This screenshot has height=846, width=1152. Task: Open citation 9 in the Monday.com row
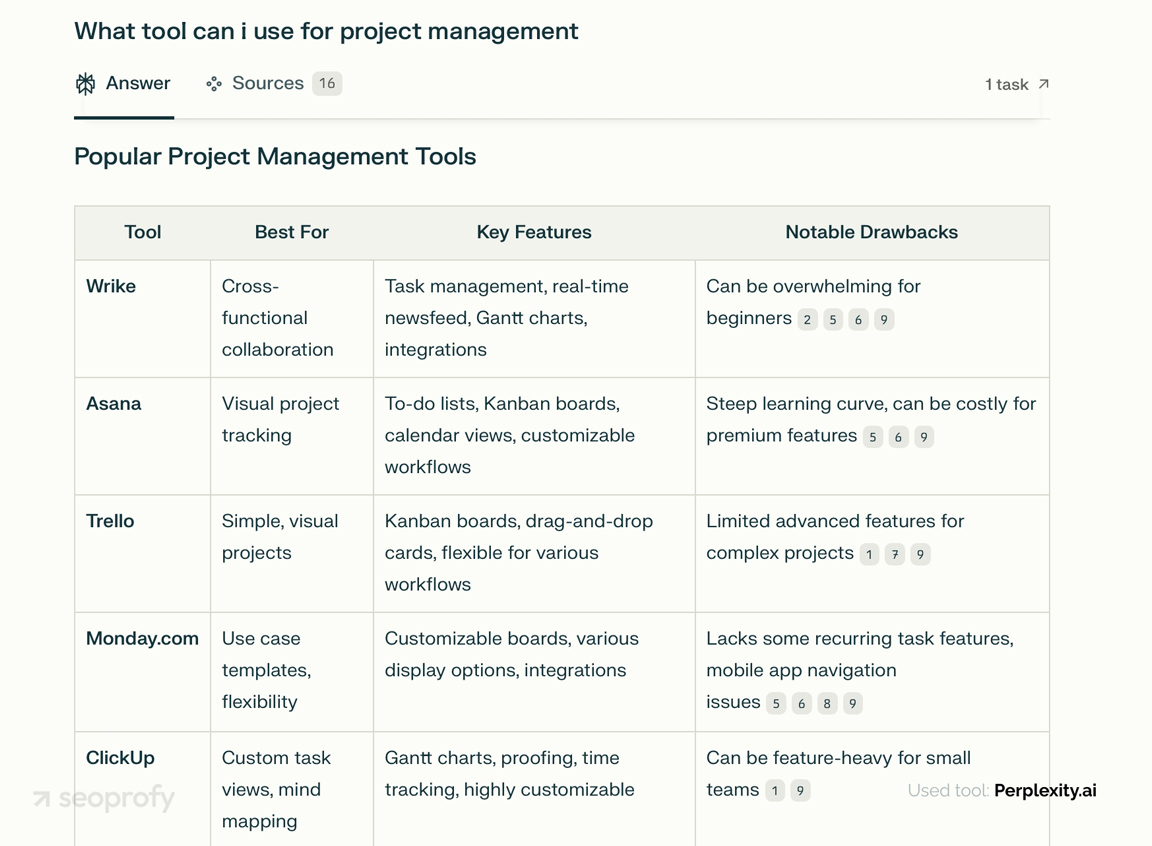pos(852,704)
